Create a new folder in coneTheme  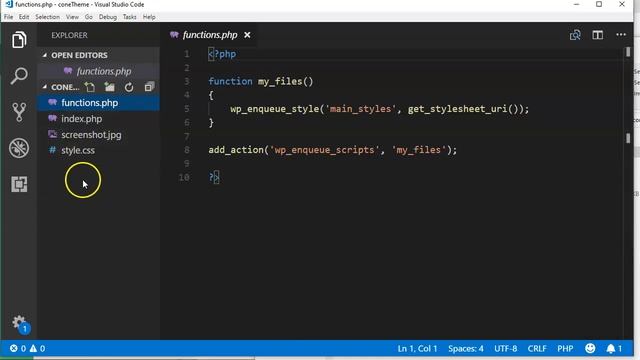(x=109, y=87)
